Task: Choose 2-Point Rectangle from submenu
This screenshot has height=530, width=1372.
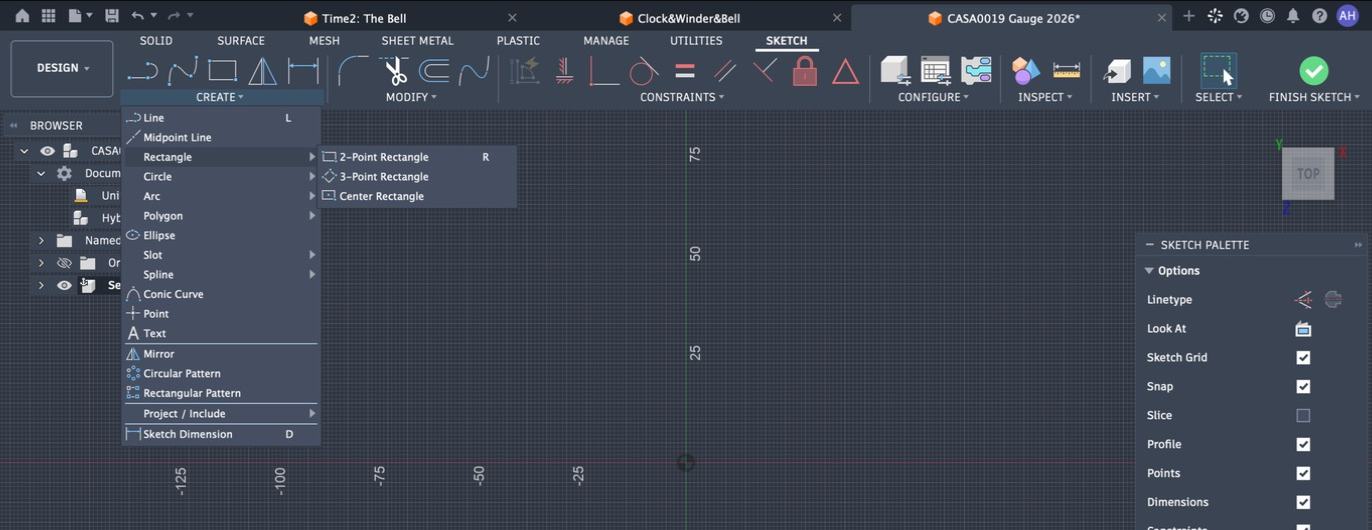Action: point(417,157)
